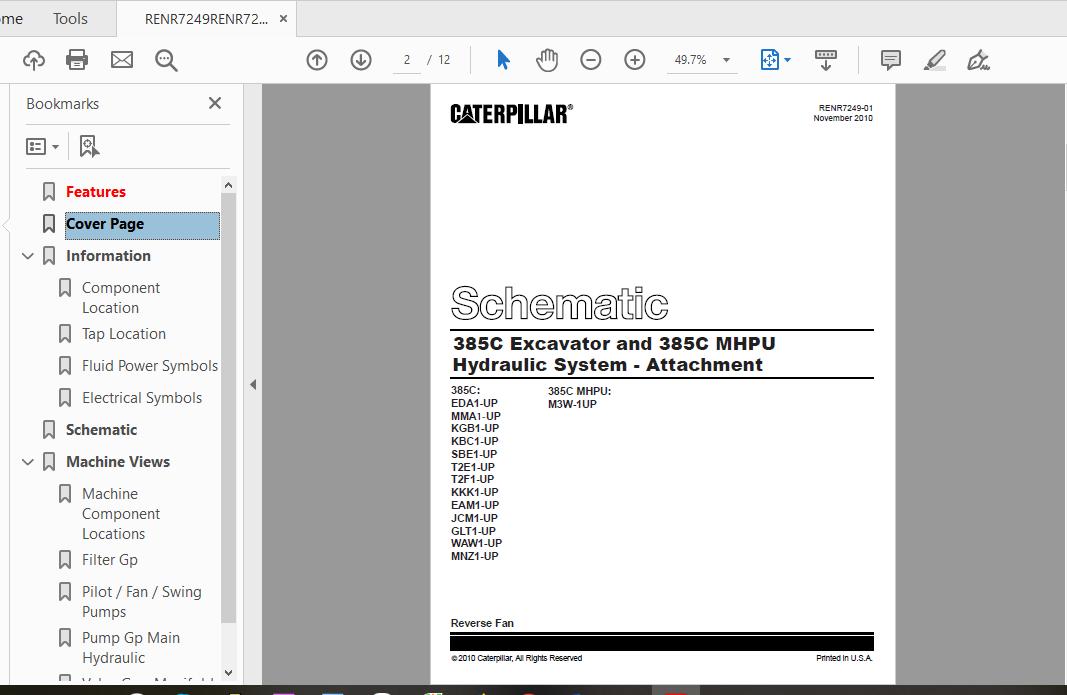The height and width of the screenshot is (695, 1067).
Task: Click the bookmarks scroll up arrow
Action: point(229,185)
